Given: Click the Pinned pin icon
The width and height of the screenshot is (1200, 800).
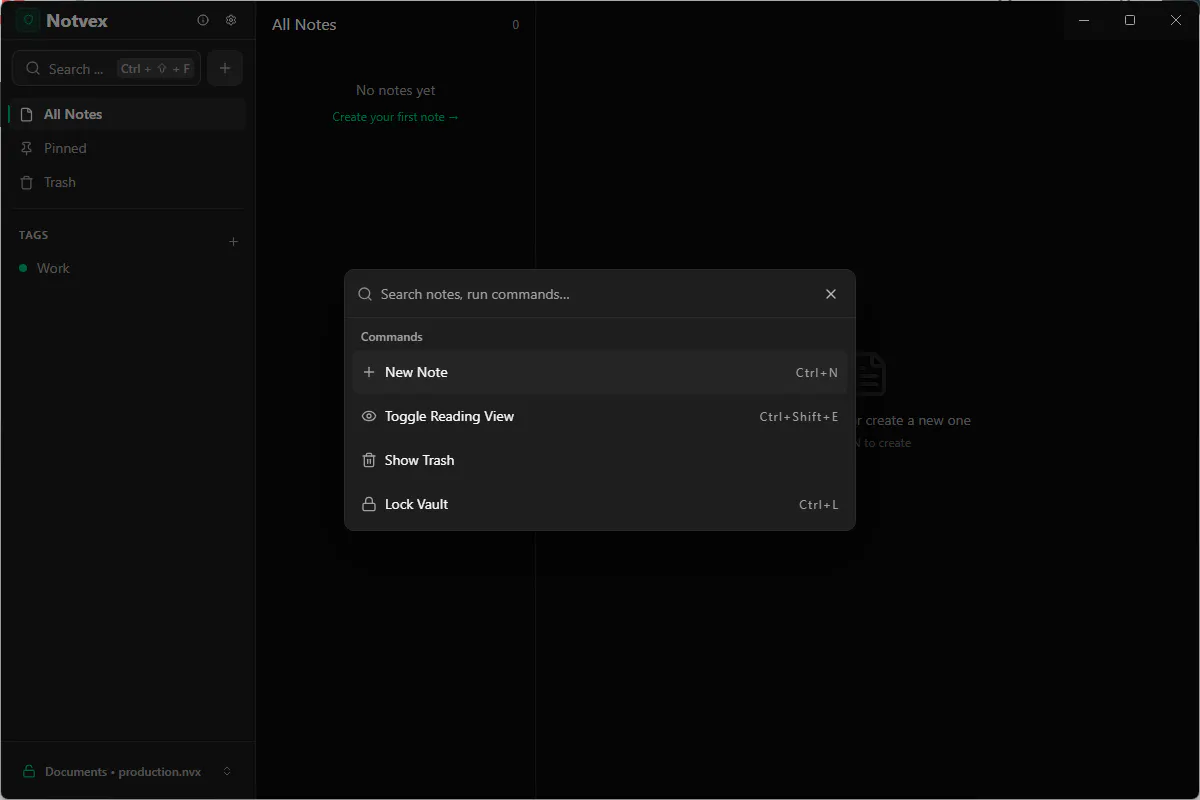Looking at the screenshot, I should 27,148.
